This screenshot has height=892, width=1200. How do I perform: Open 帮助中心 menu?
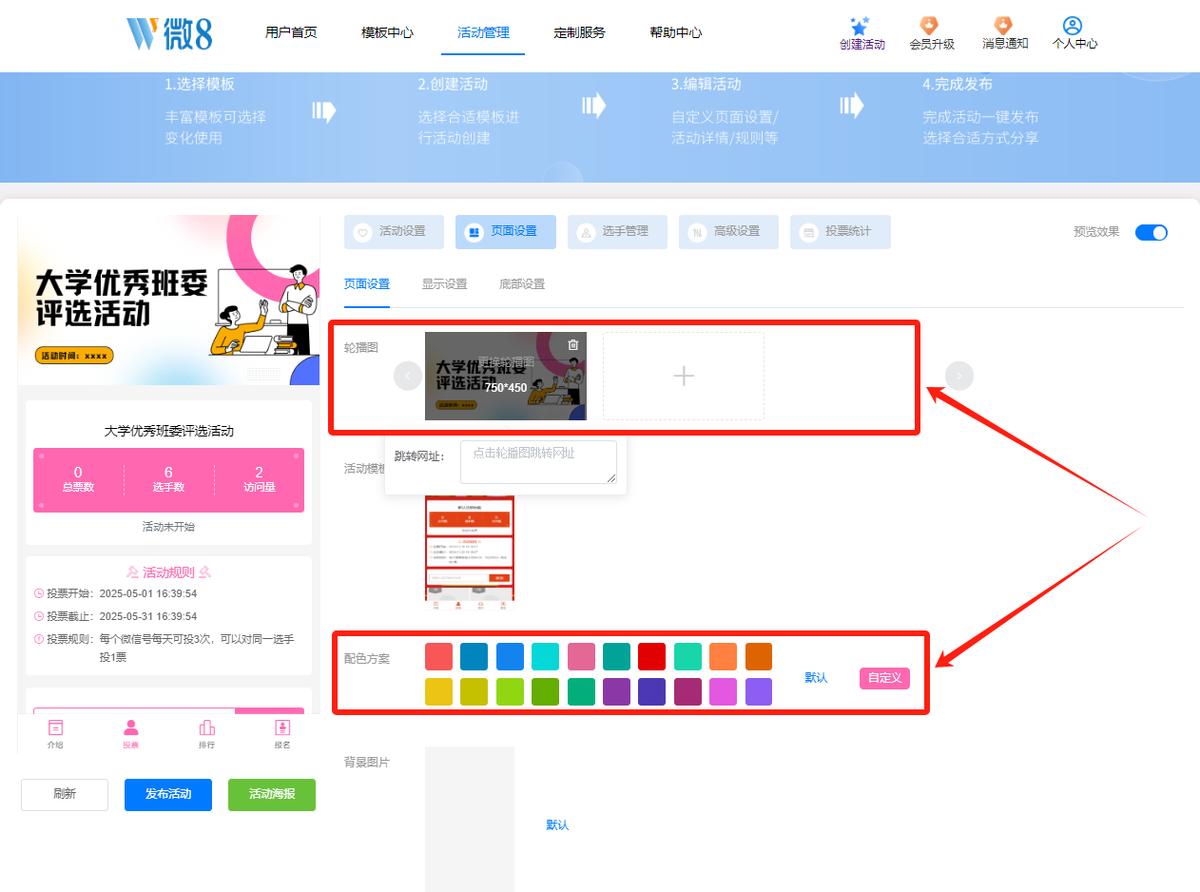point(675,32)
